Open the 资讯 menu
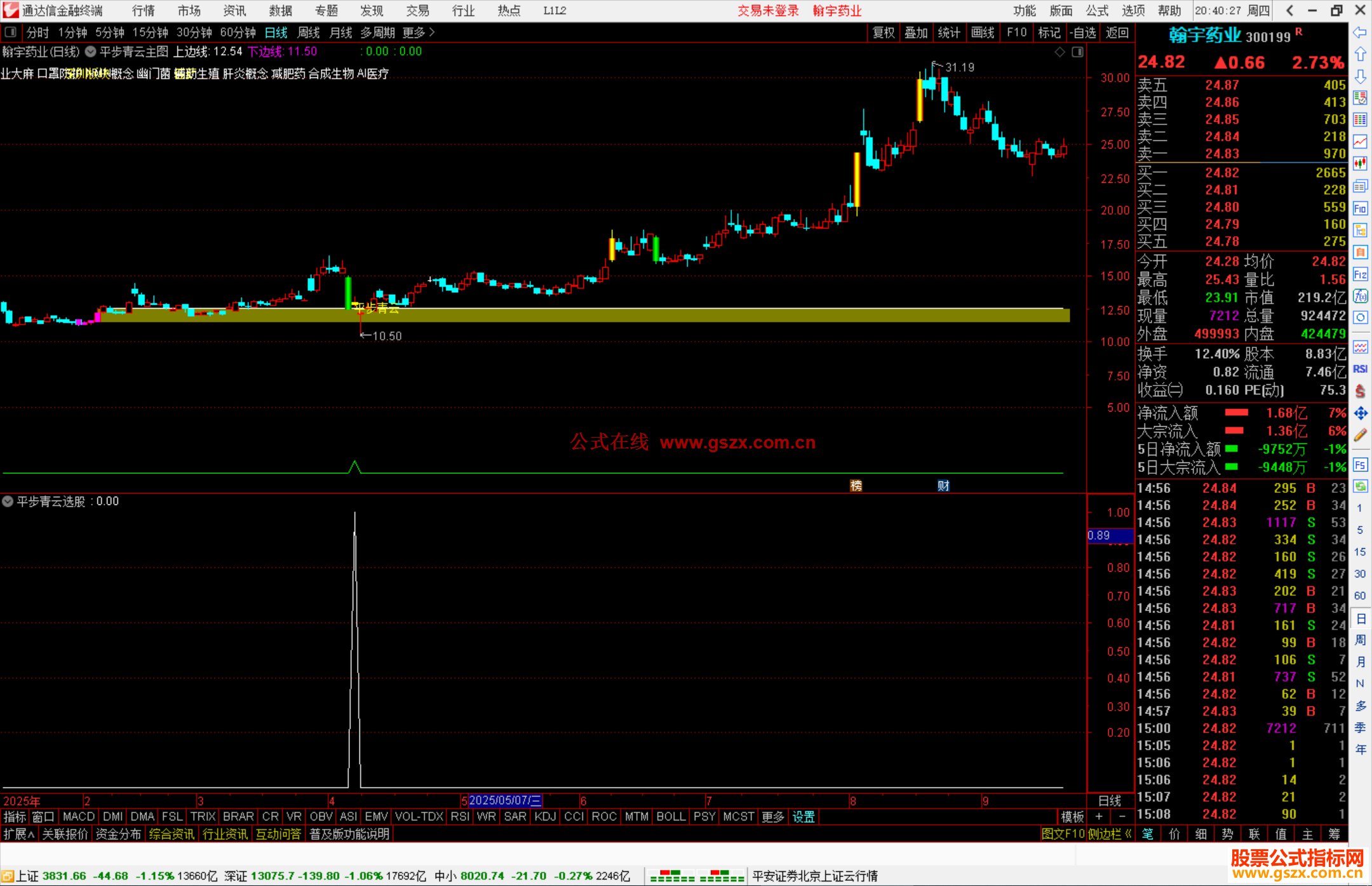 coord(234,10)
